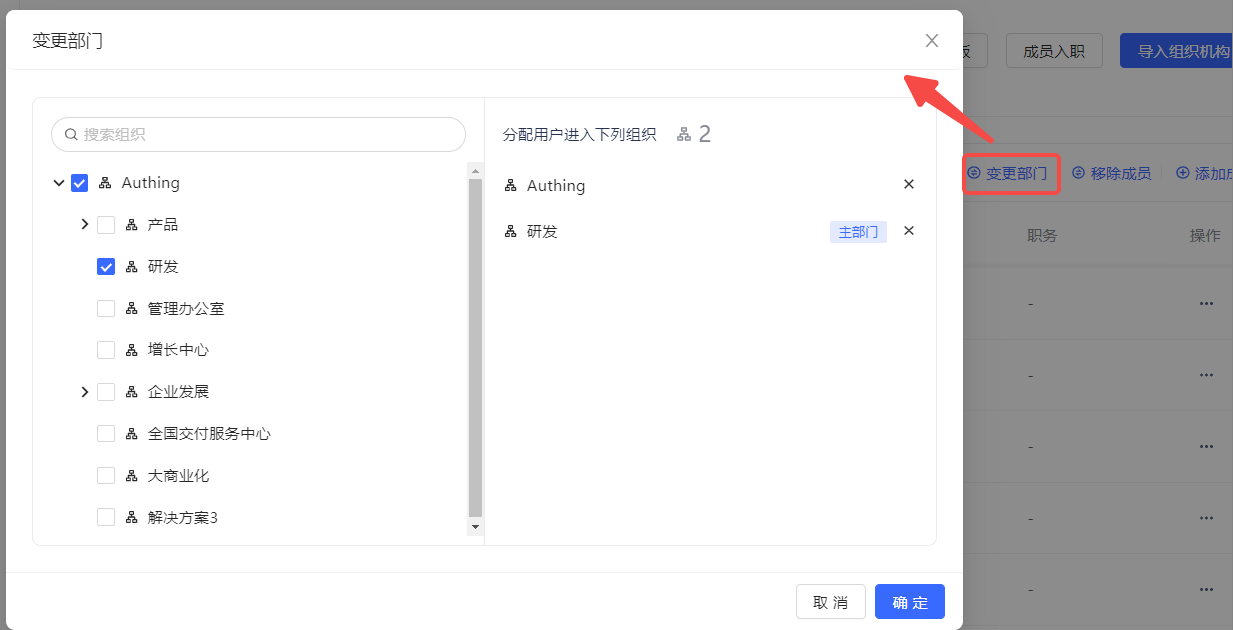Check the 管理办公室 checkbox

pyautogui.click(x=106, y=309)
